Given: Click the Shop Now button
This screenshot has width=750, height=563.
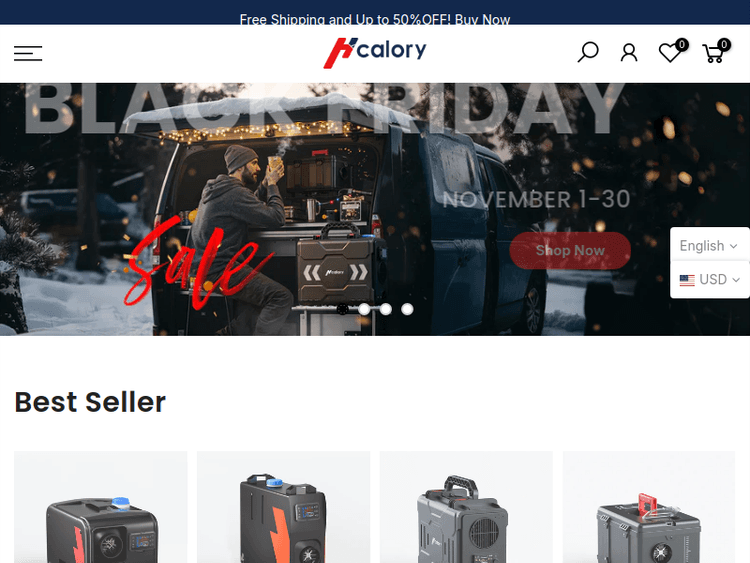Looking at the screenshot, I should pyautogui.click(x=570, y=251).
